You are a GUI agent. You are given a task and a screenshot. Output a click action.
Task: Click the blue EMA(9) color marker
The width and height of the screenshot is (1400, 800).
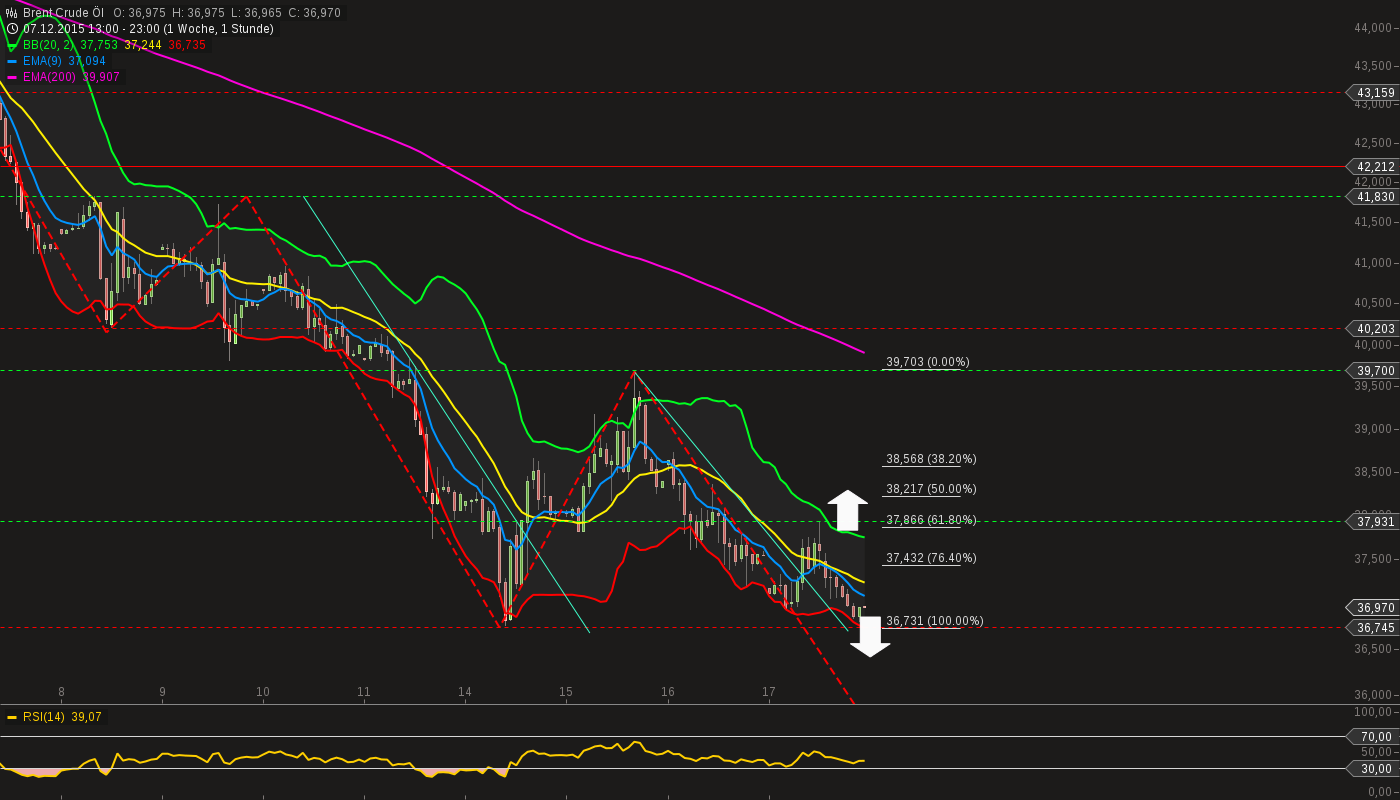point(12,61)
